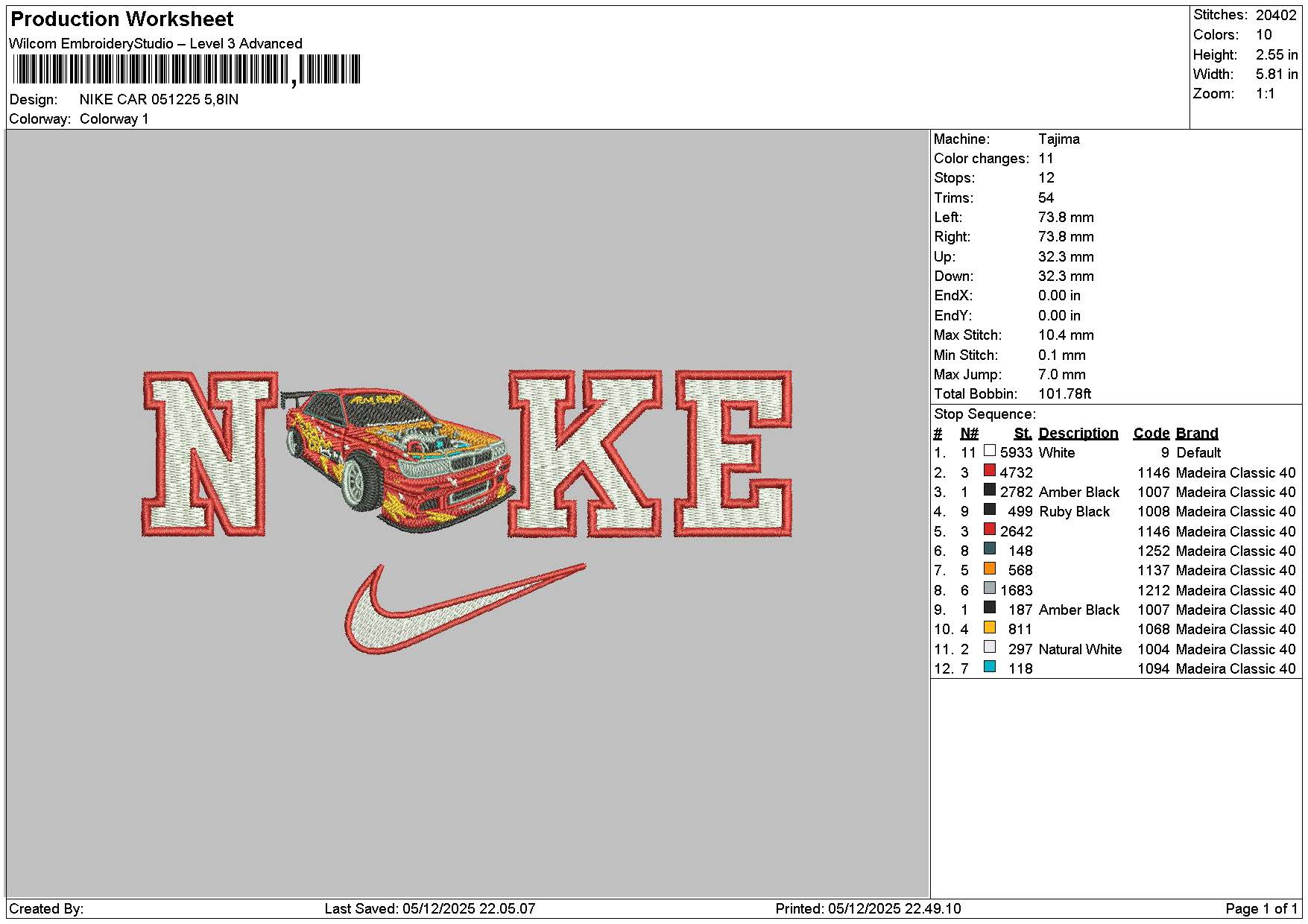Click the code 1252 in row 6

click(x=1153, y=551)
